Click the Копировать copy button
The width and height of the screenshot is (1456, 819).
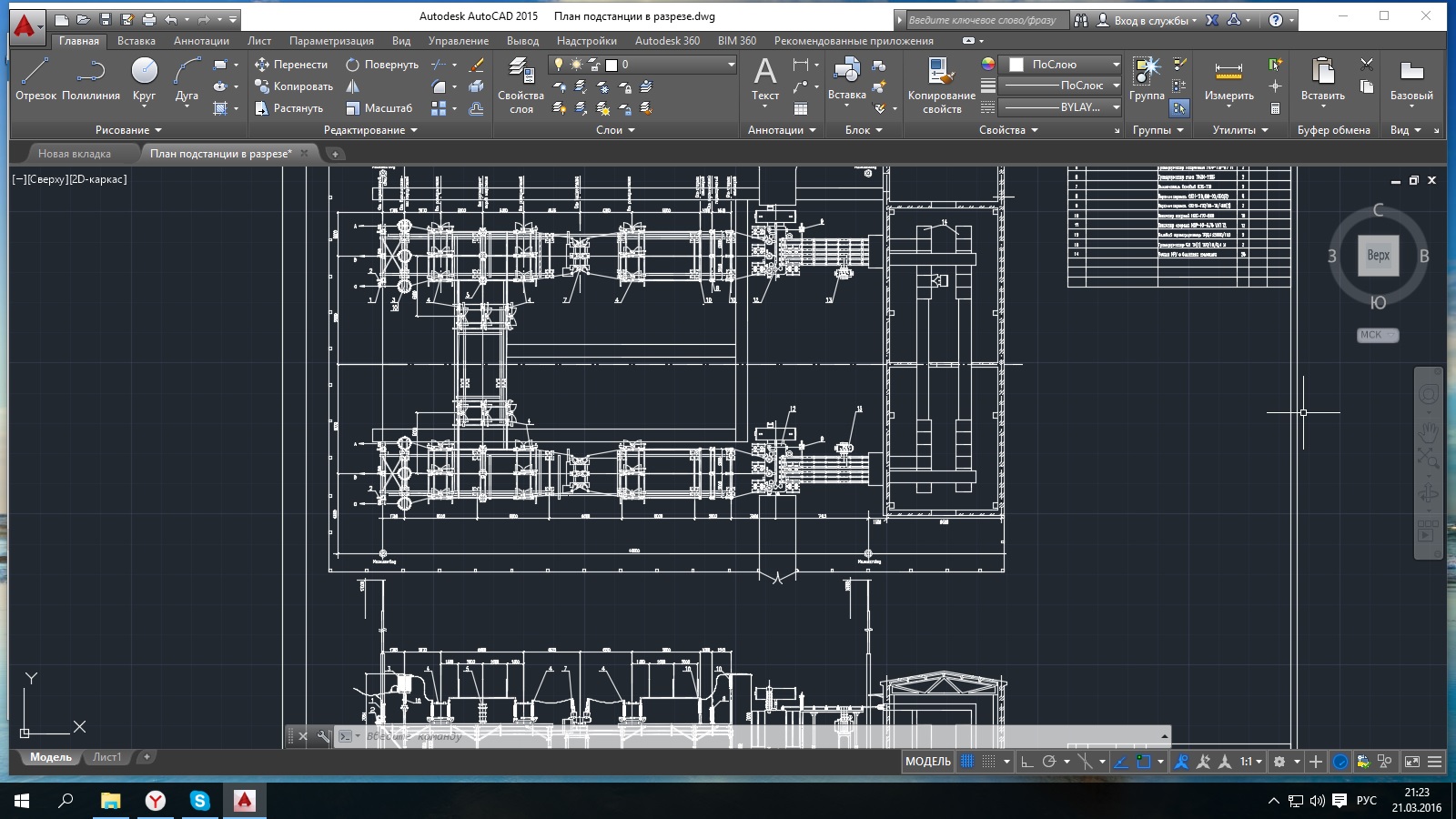pyautogui.click(x=294, y=86)
